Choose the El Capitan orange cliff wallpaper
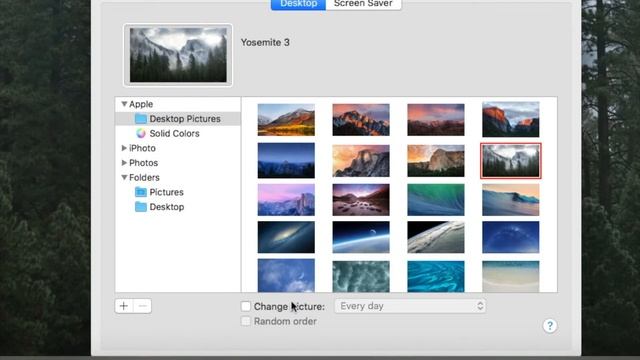640x360 pixels. [511, 120]
